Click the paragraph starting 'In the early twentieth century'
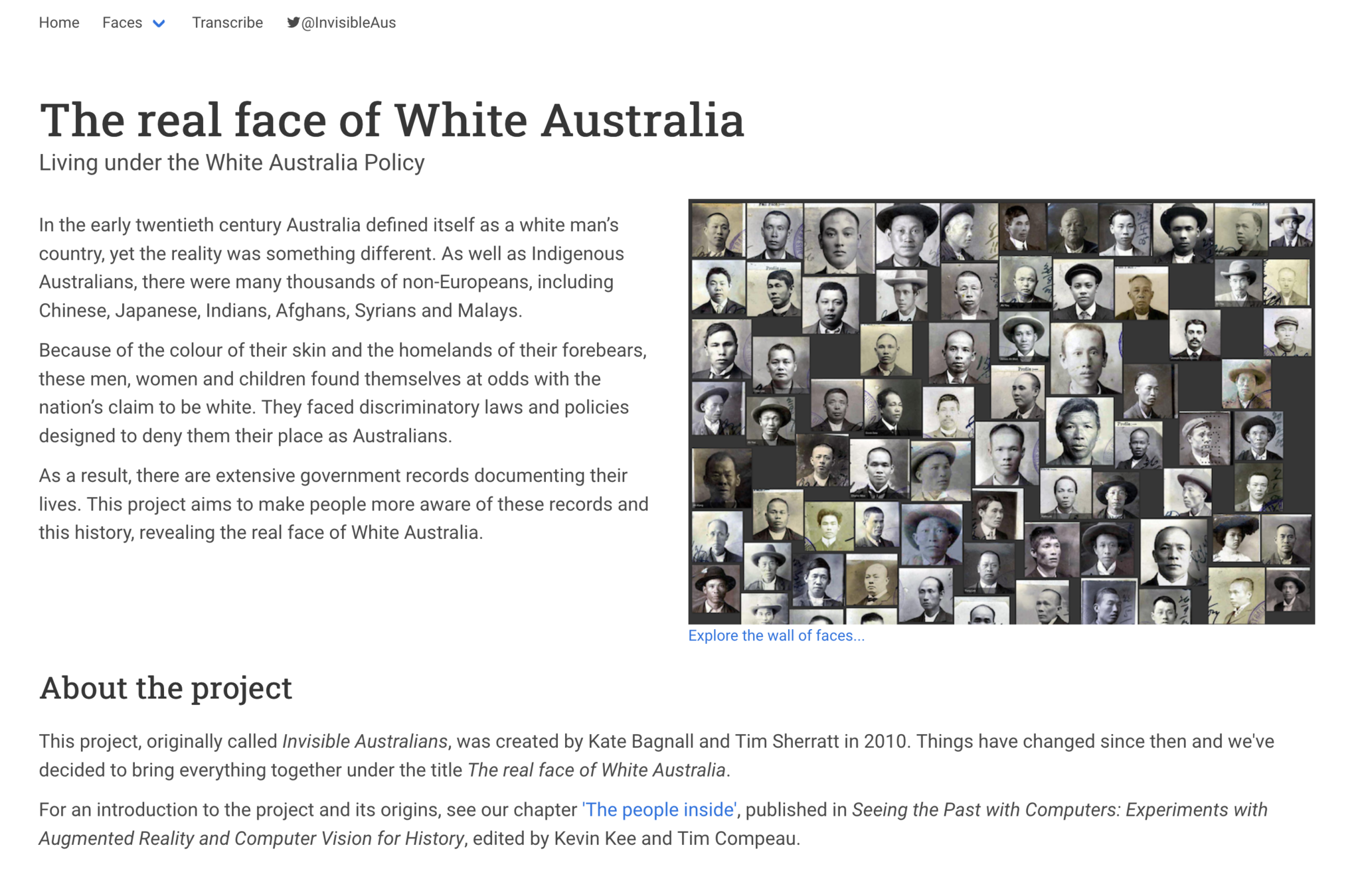Viewport: 1358px width, 896px height. 332,267
